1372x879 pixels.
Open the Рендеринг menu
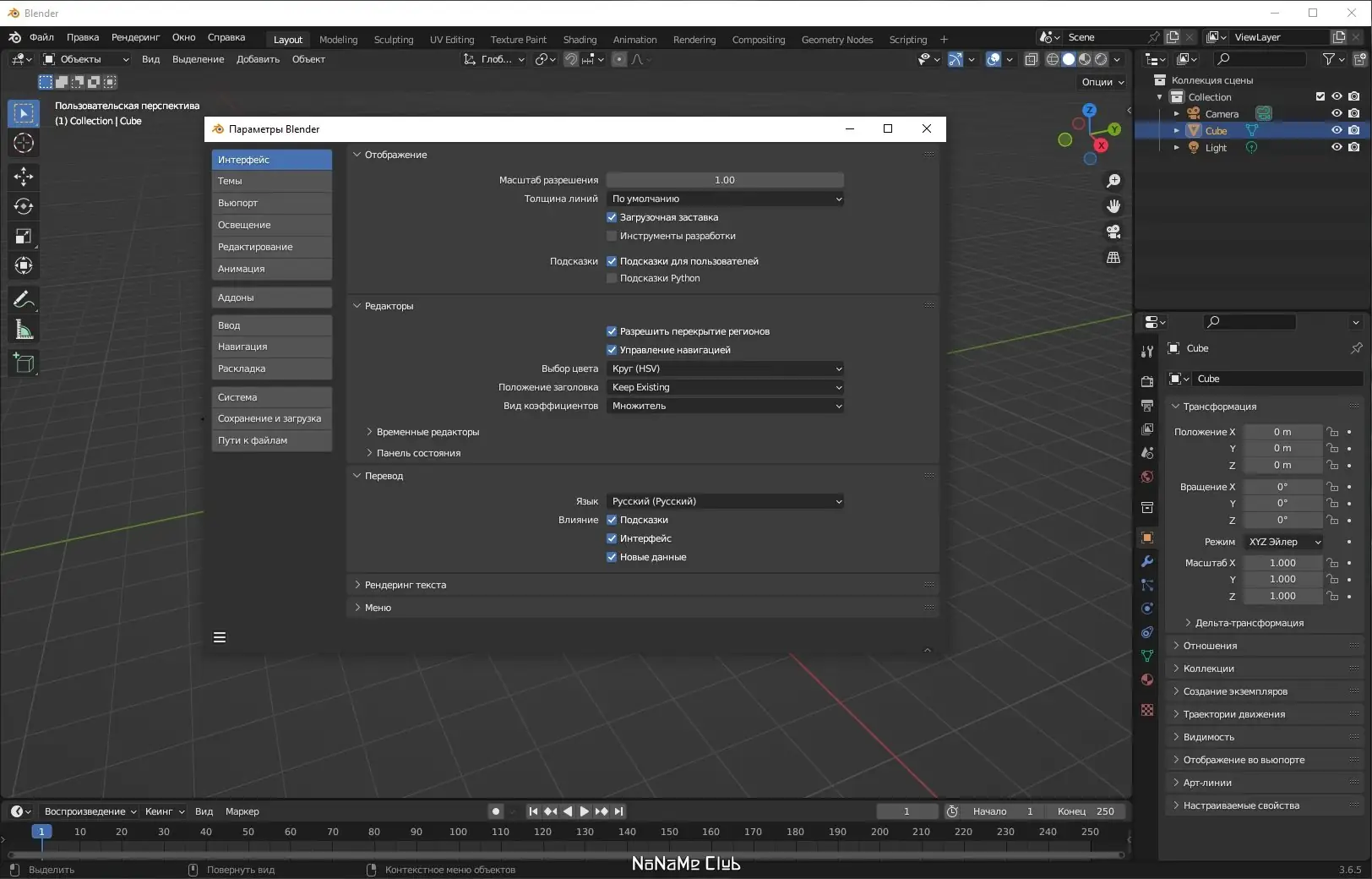click(x=135, y=37)
